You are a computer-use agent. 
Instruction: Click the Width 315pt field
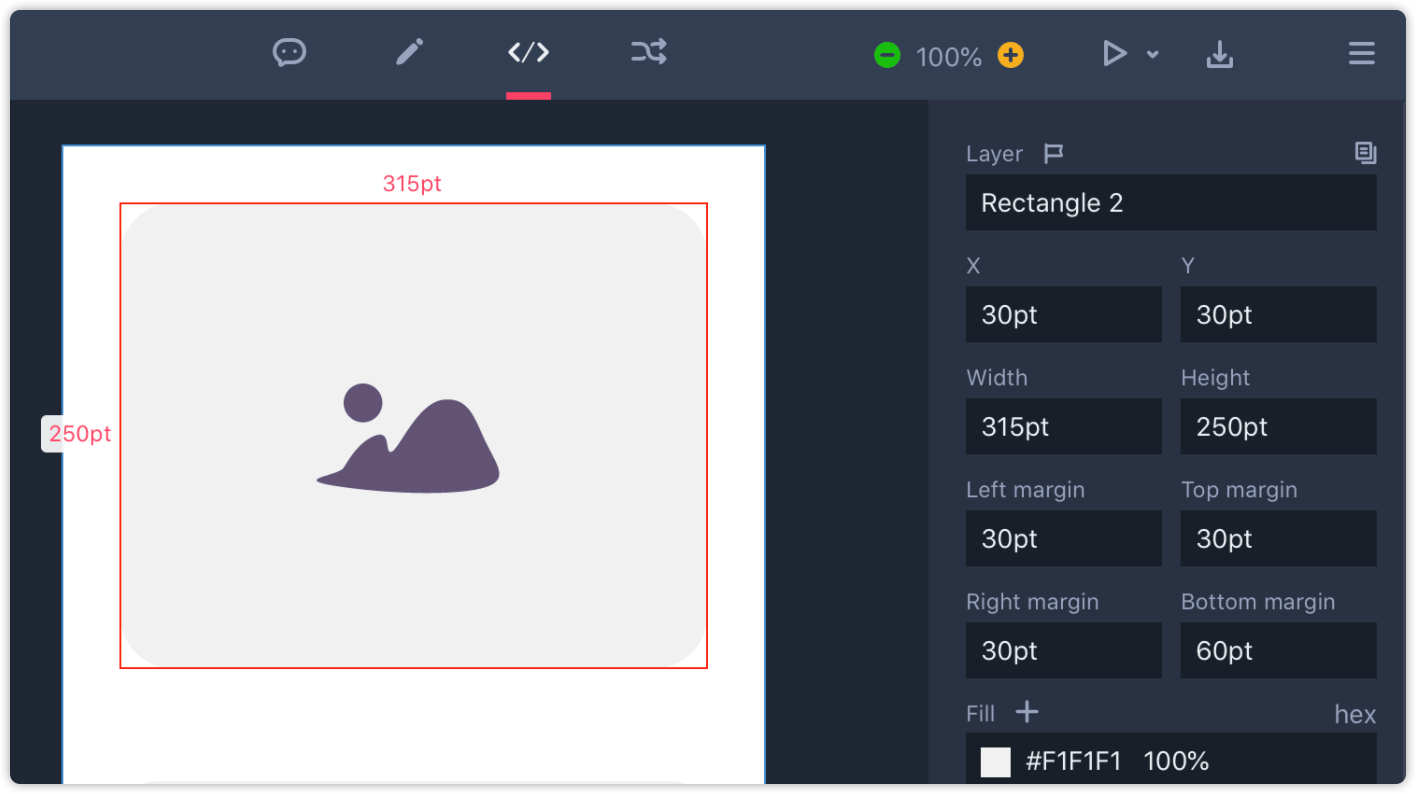[x=1064, y=427]
